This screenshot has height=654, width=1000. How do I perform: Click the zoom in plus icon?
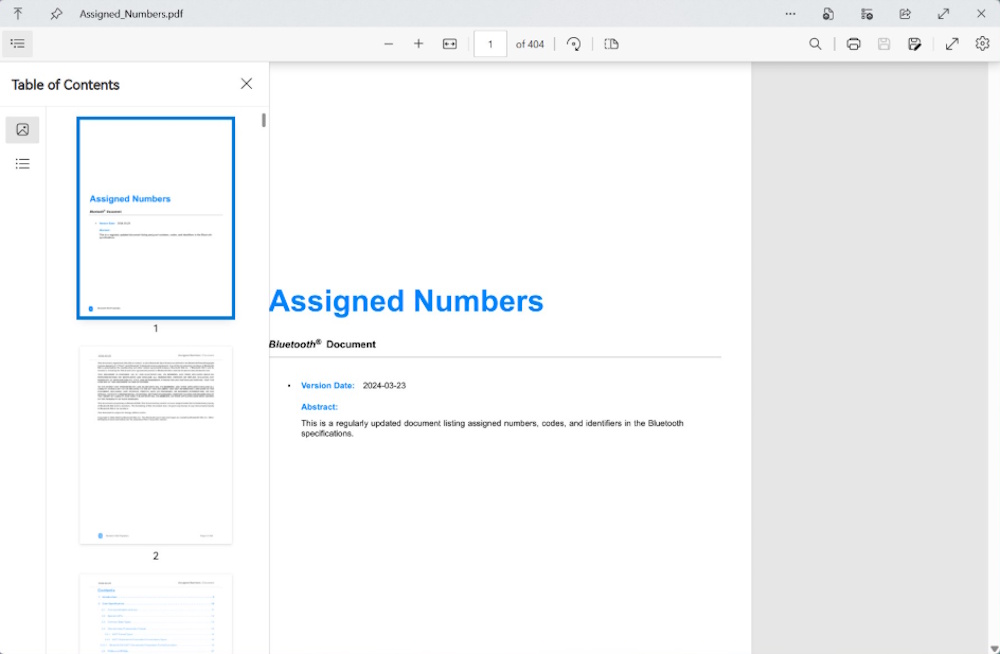(x=418, y=44)
